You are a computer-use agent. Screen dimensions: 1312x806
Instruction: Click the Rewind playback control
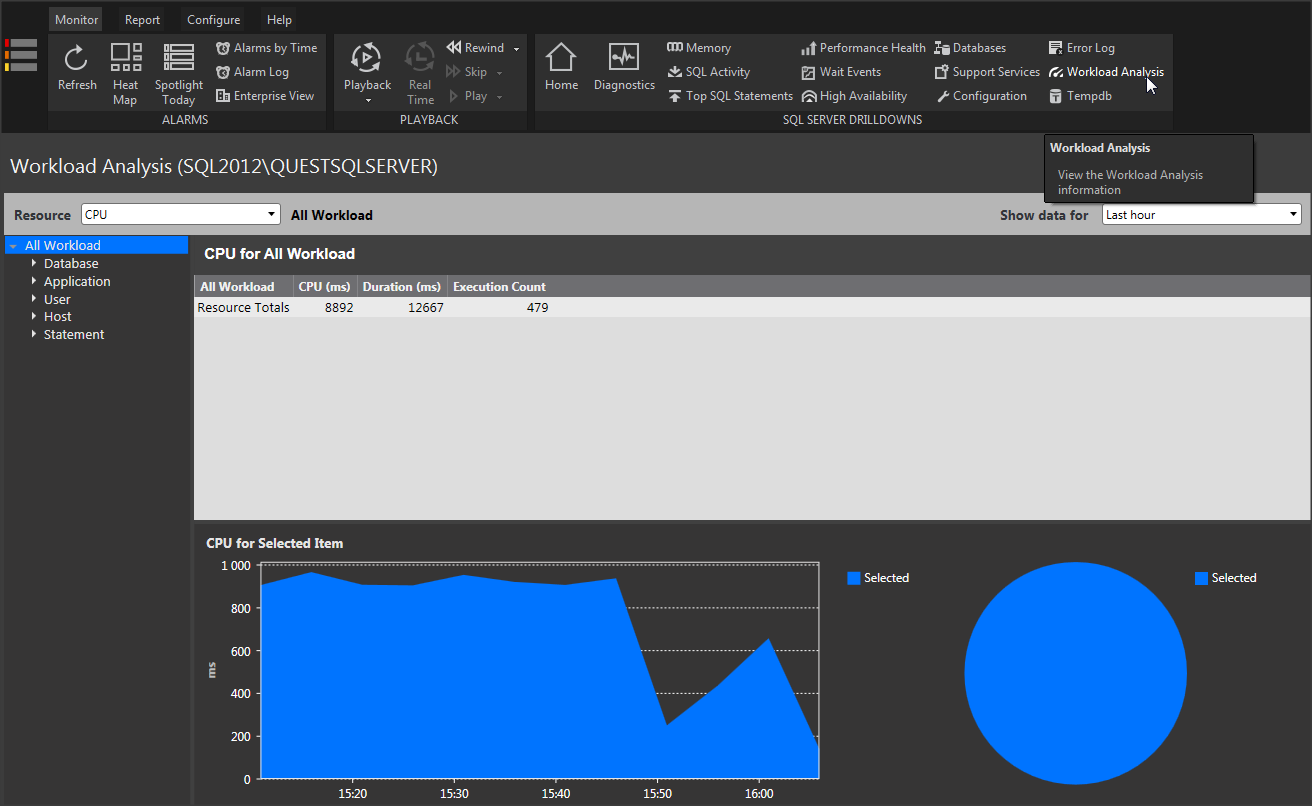tap(476, 48)
